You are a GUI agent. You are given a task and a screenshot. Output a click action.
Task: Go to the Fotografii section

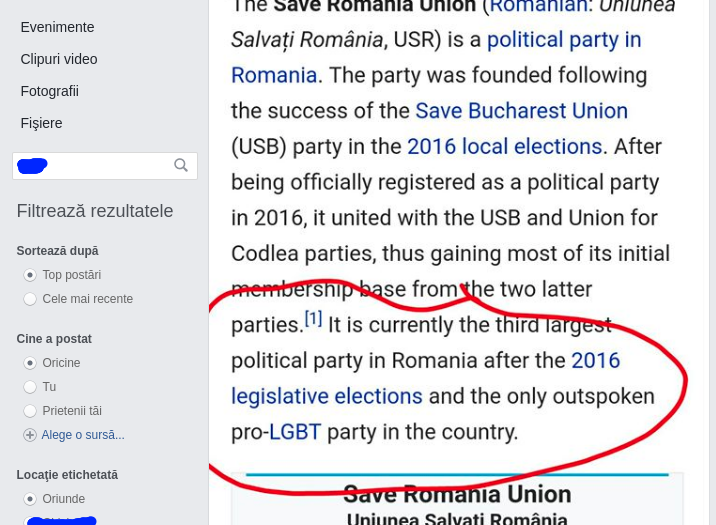pos(49,91)
